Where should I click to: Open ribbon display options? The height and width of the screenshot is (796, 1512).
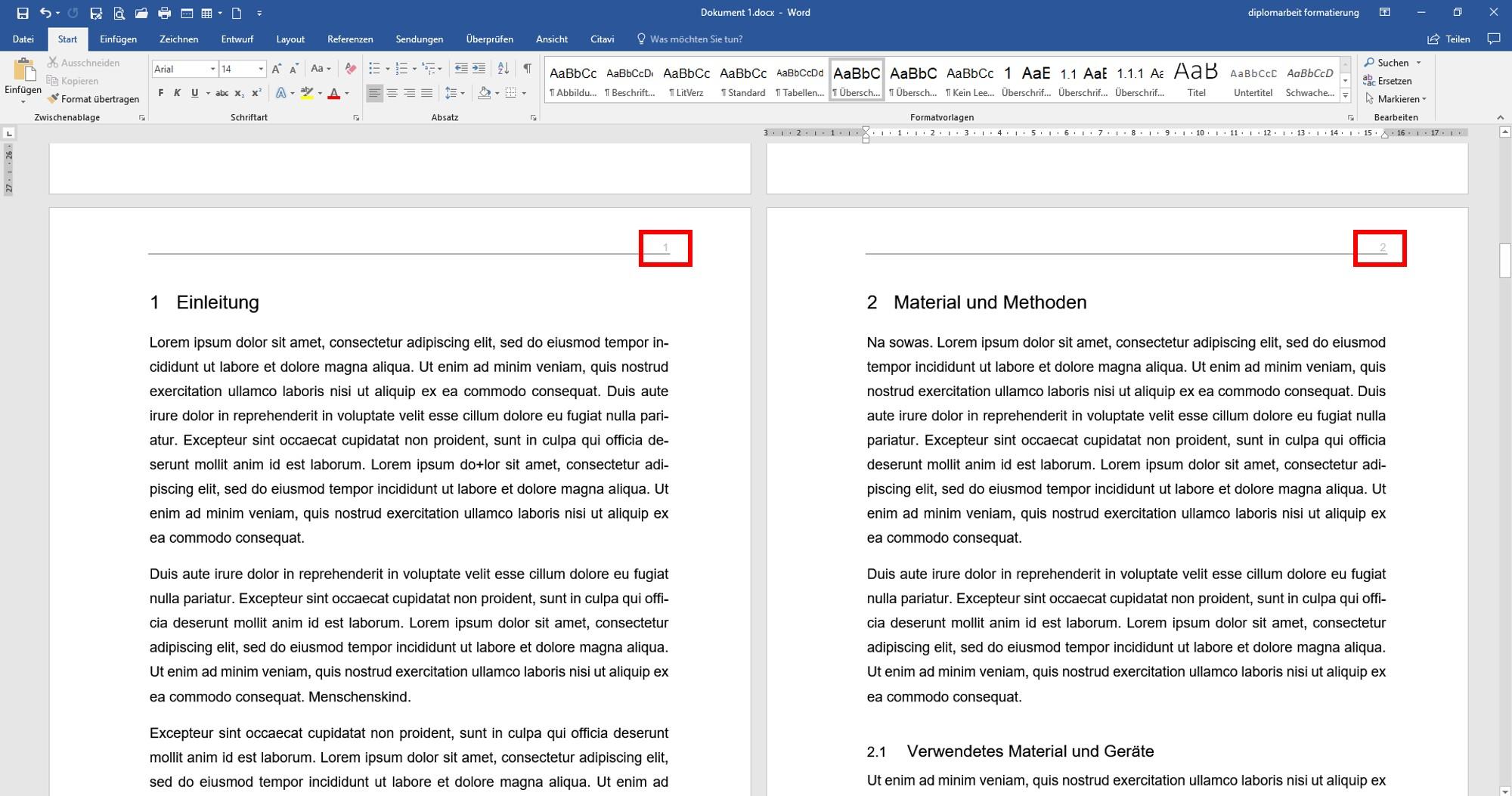coord(1385,13)
